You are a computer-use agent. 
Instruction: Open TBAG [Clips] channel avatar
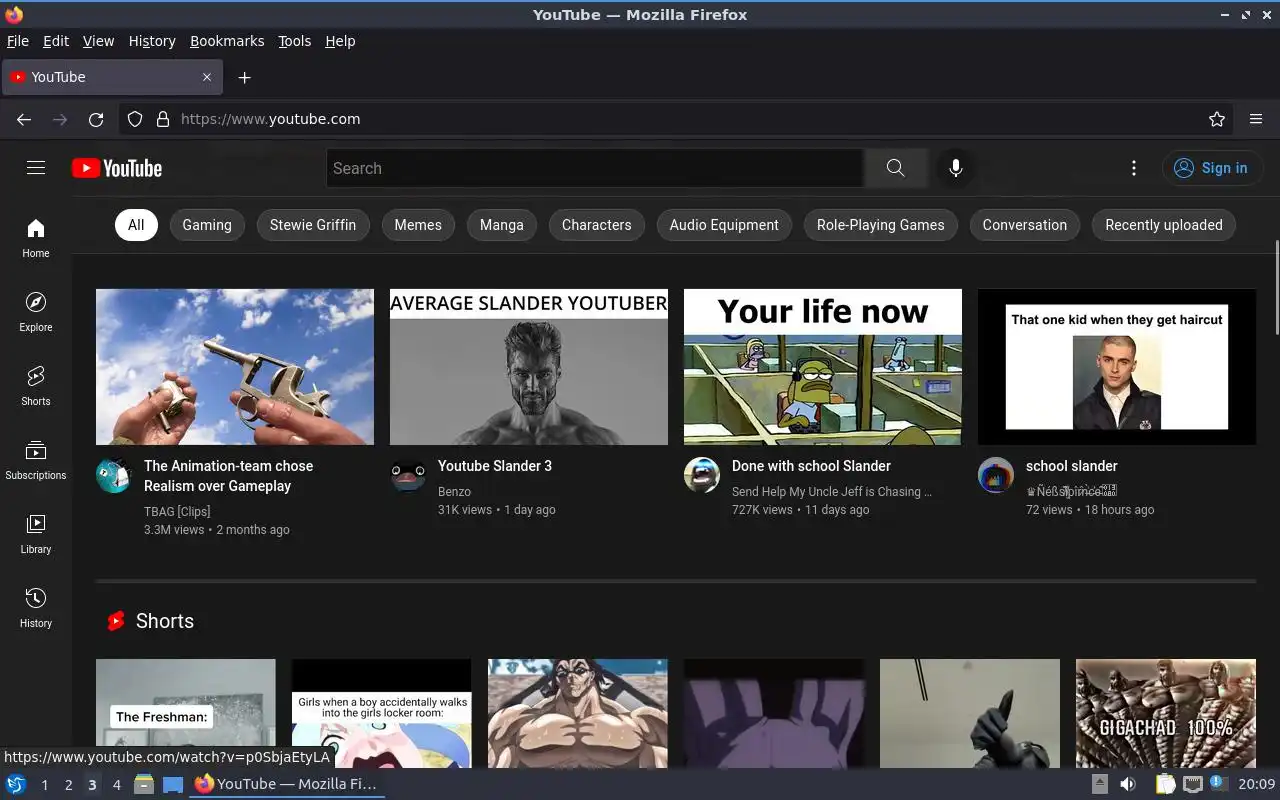pyautogui.click(x=114, y=475)
